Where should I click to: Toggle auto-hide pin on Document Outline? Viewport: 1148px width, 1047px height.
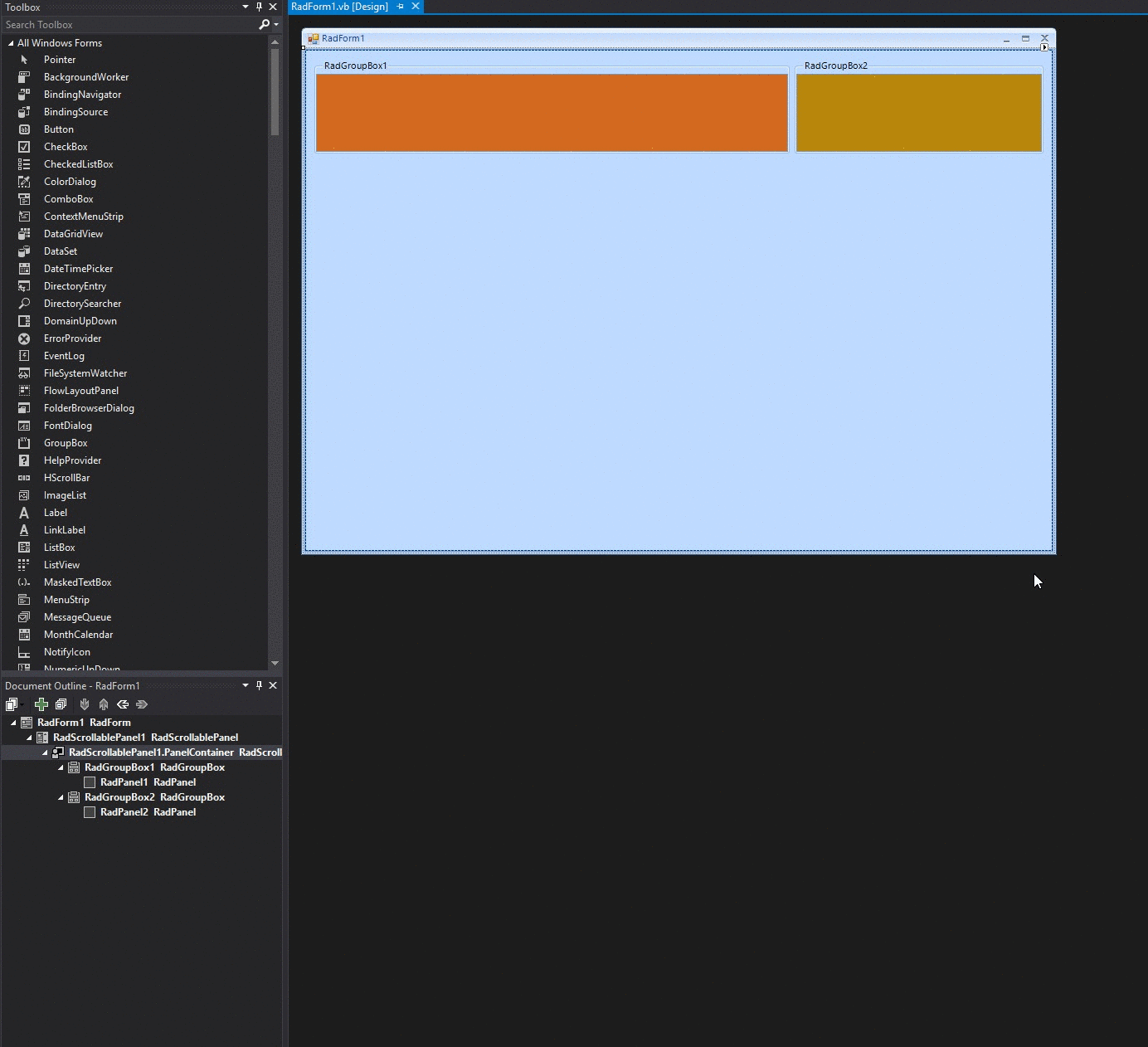tap(259, 685)
